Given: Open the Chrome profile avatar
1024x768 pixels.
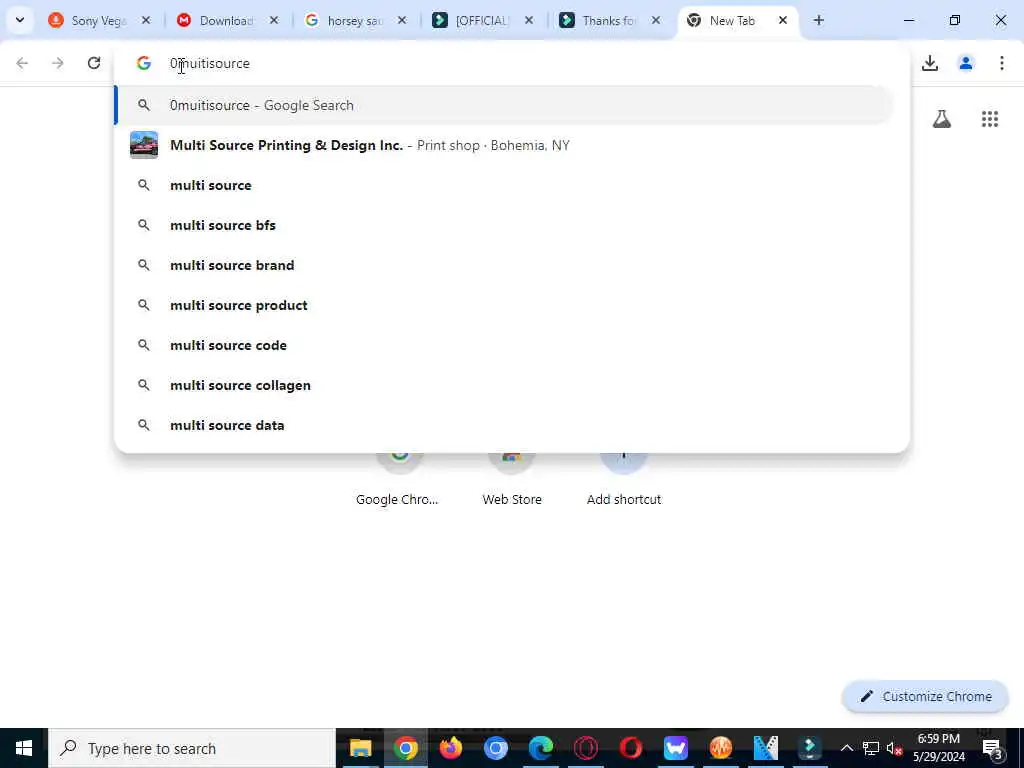Looking at the screenshot, I should [966, 63].
